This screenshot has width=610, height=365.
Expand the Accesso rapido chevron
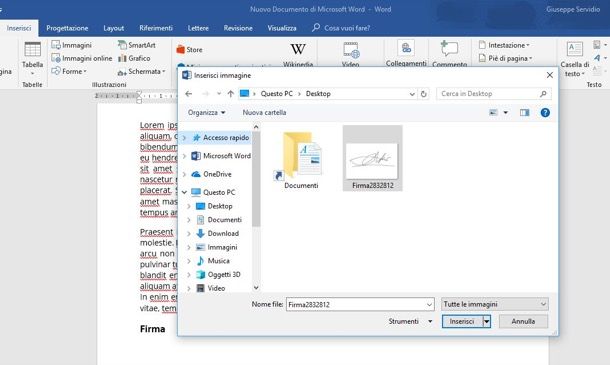coord(184,137)
